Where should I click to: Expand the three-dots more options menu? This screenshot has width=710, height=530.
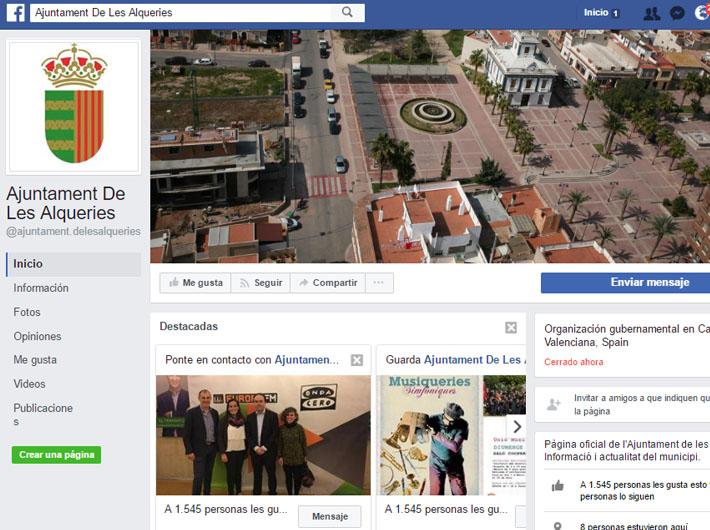click(377, 283)
